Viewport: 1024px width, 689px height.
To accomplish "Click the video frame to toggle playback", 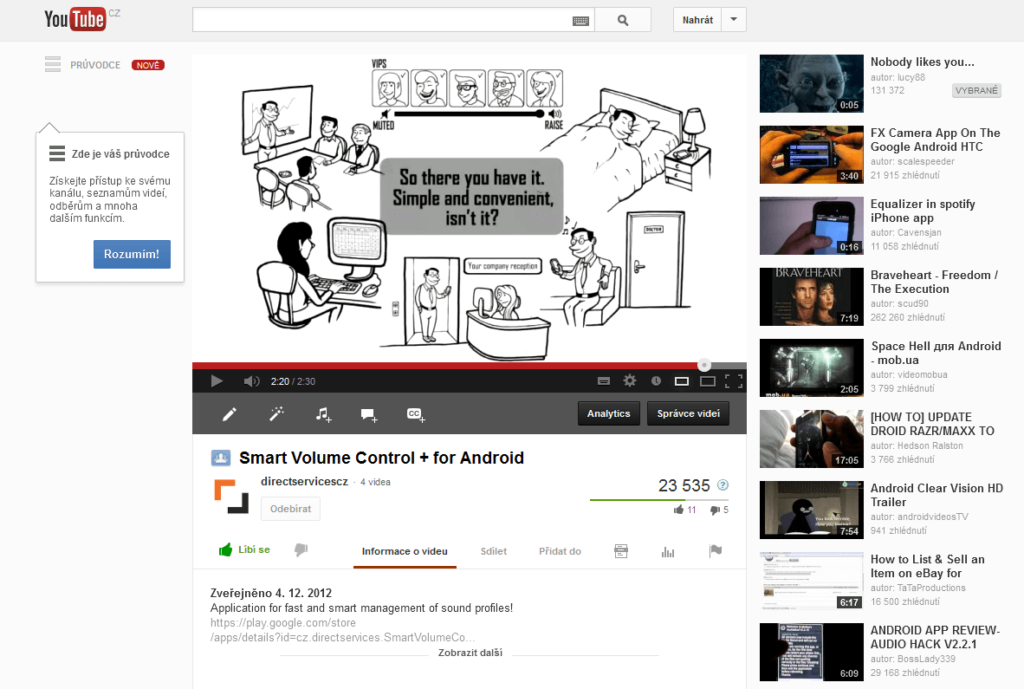I will coord(469,208).
